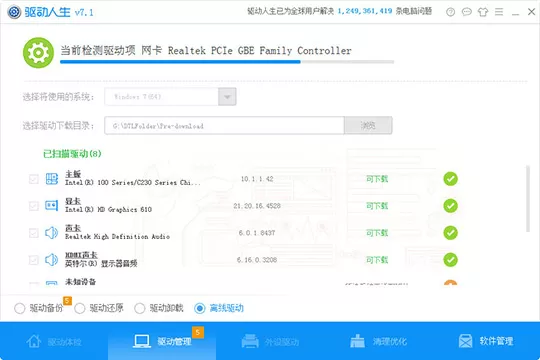Click the laptop icon in 驱动管理 tab

click(x=142, y=341)
